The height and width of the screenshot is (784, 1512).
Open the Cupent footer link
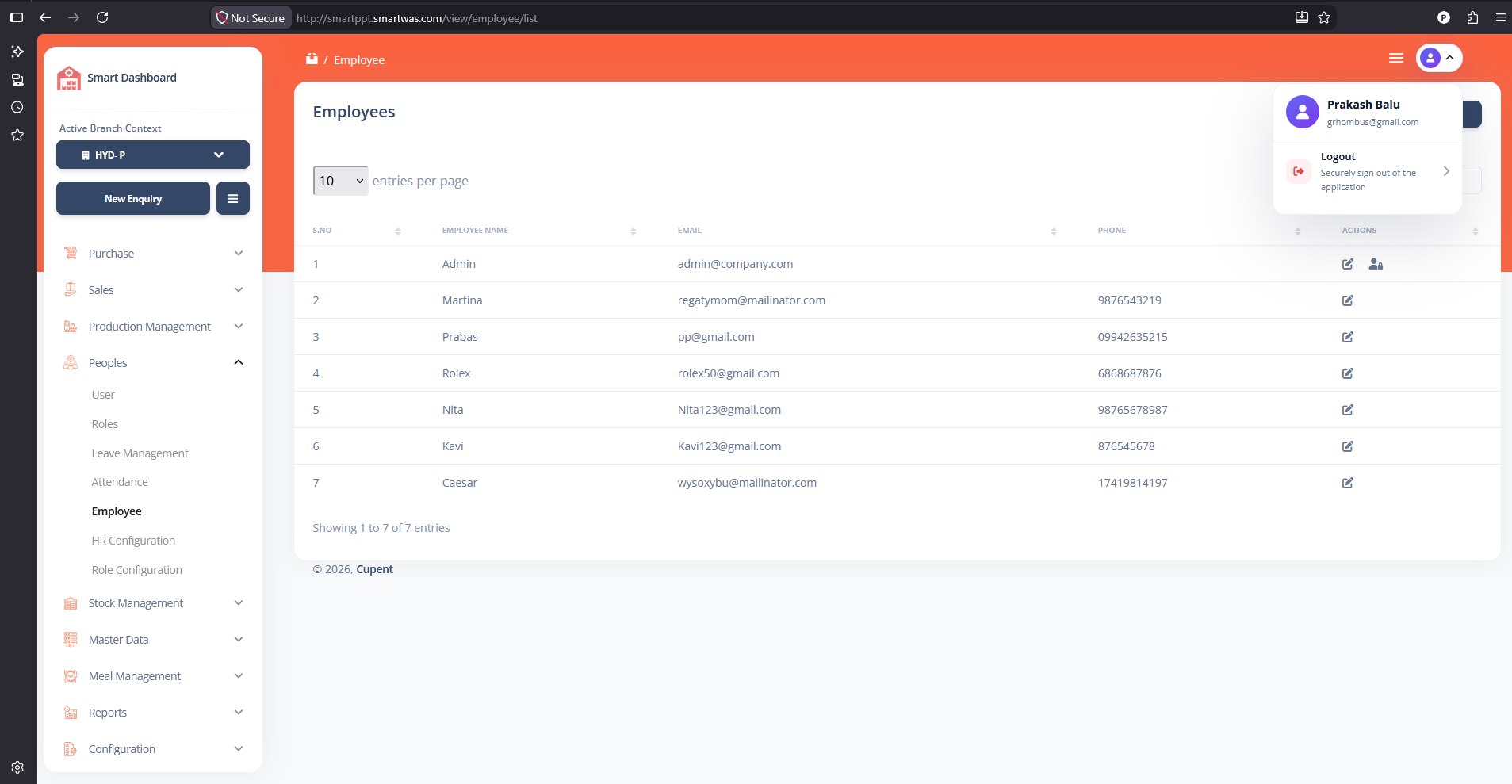pos(374,569)
